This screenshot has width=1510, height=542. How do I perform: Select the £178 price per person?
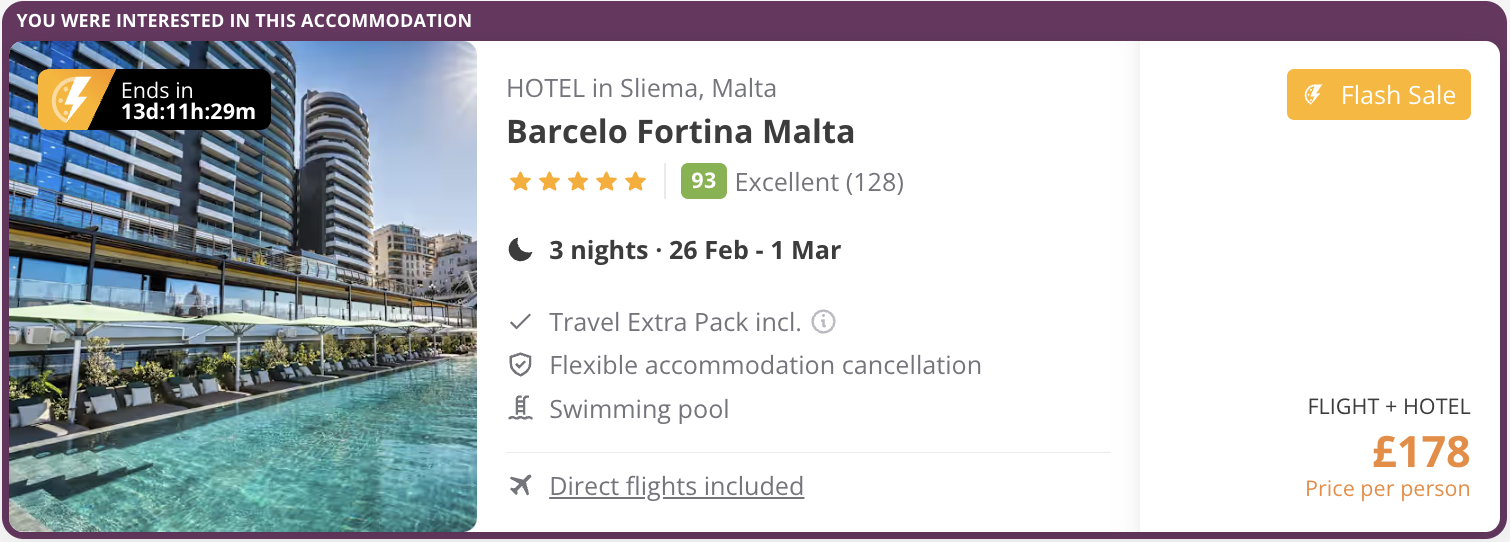tap(1421, 452)
